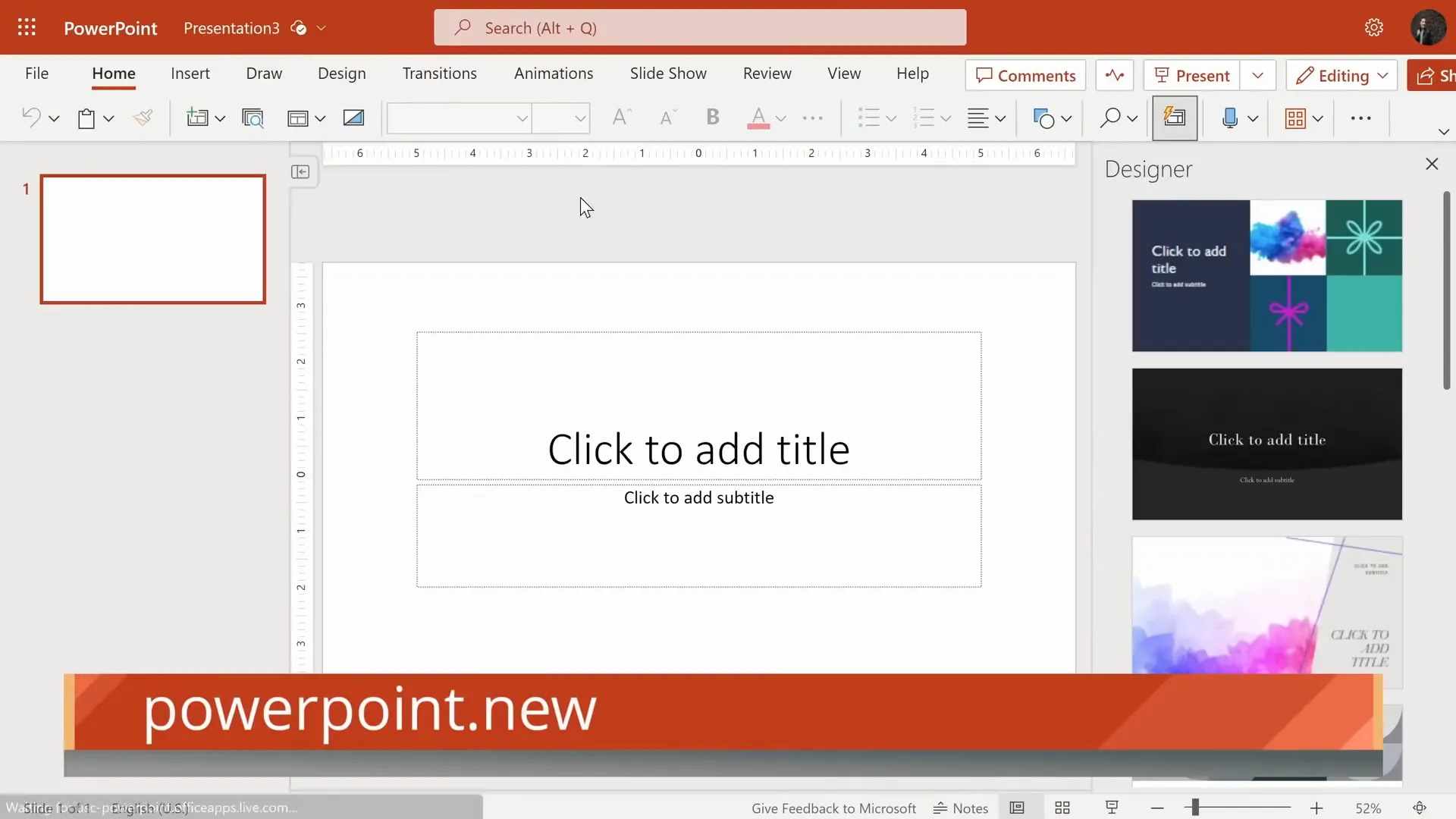This screenshot has height=819, width=1456.
Task: Click the zoom slider handle
Action: click(x=1195, y=808)
